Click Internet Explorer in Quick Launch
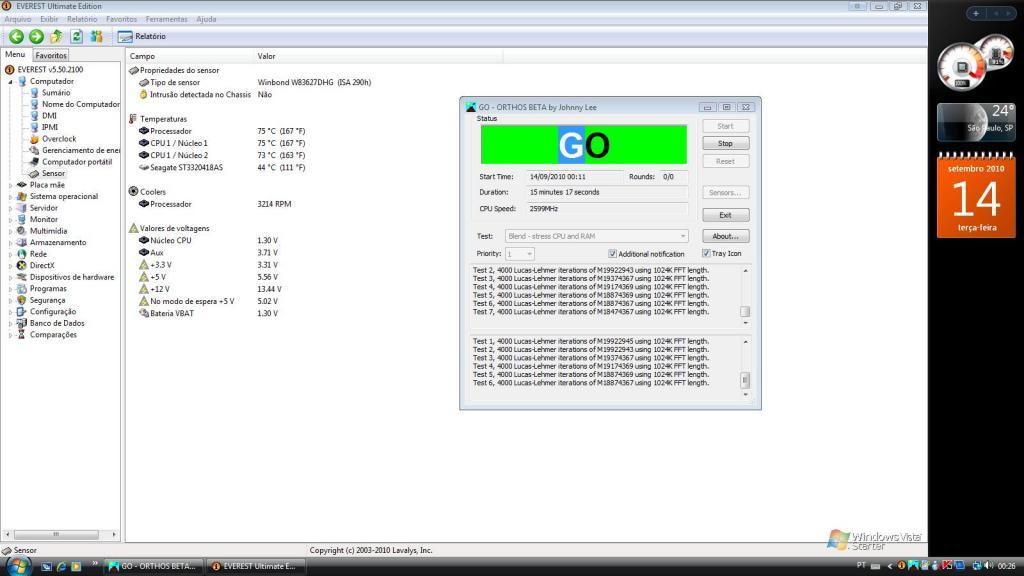 click(x=61, y=566)
